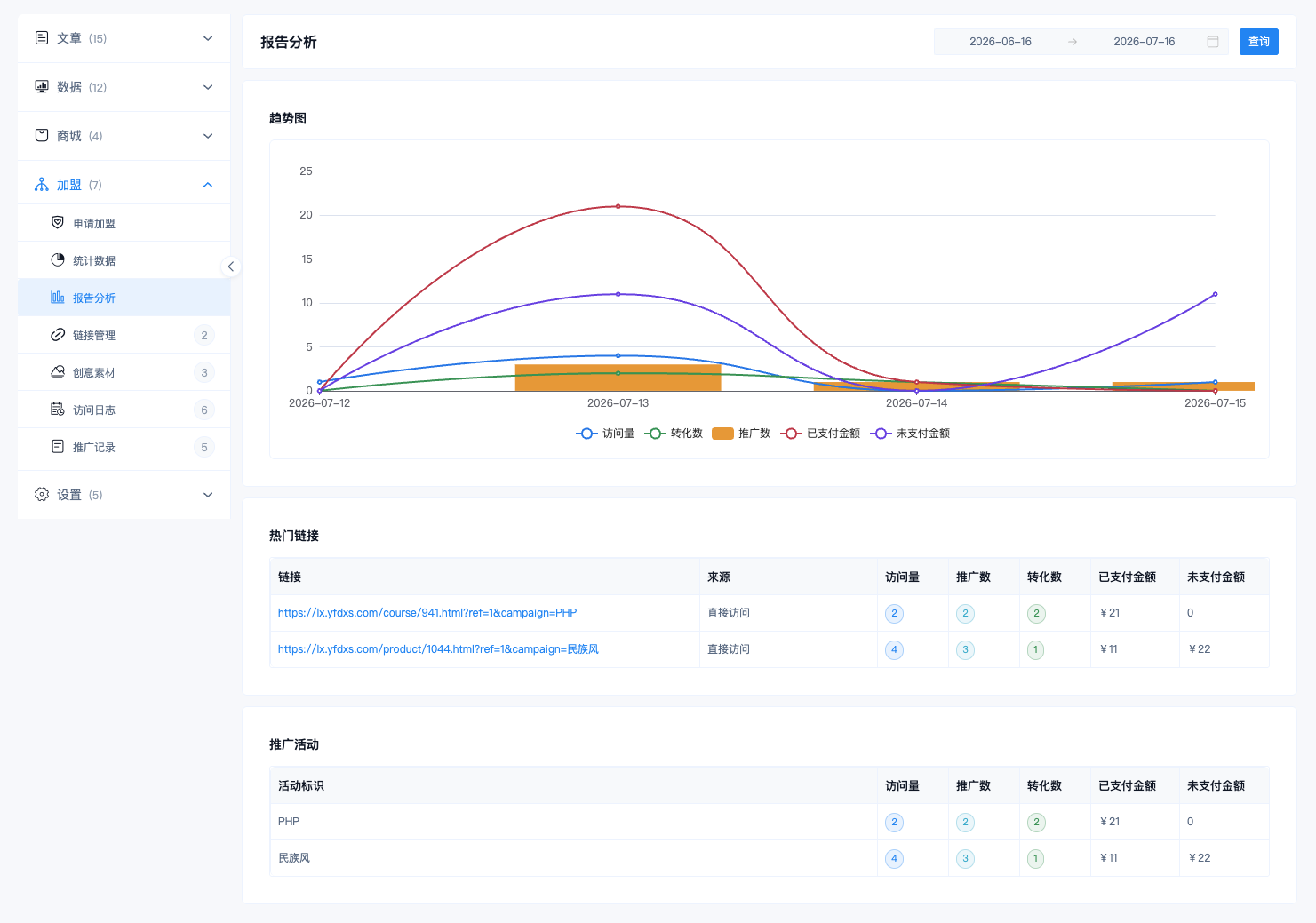Click the 创意素材 image icon

[58, 371]
